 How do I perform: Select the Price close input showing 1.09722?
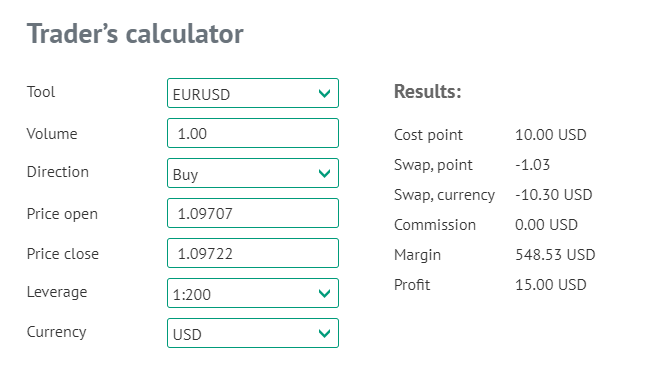(253, 253)
